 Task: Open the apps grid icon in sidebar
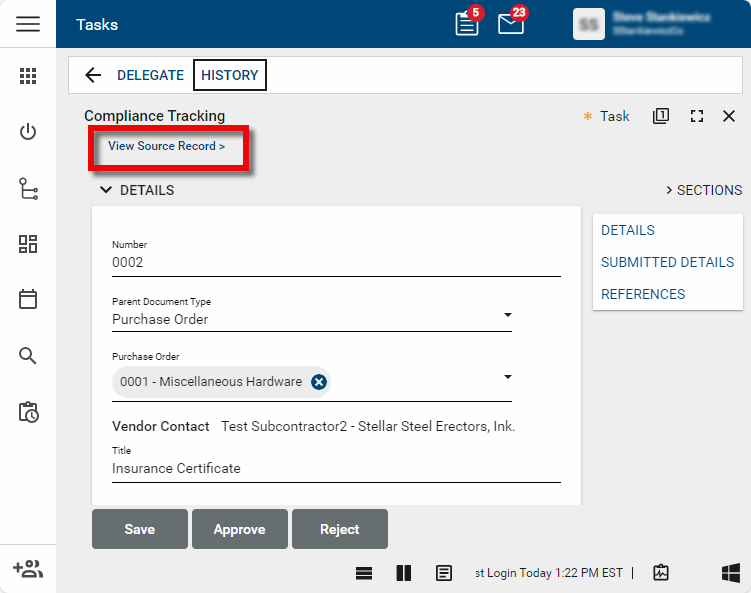tap(28, 76)
